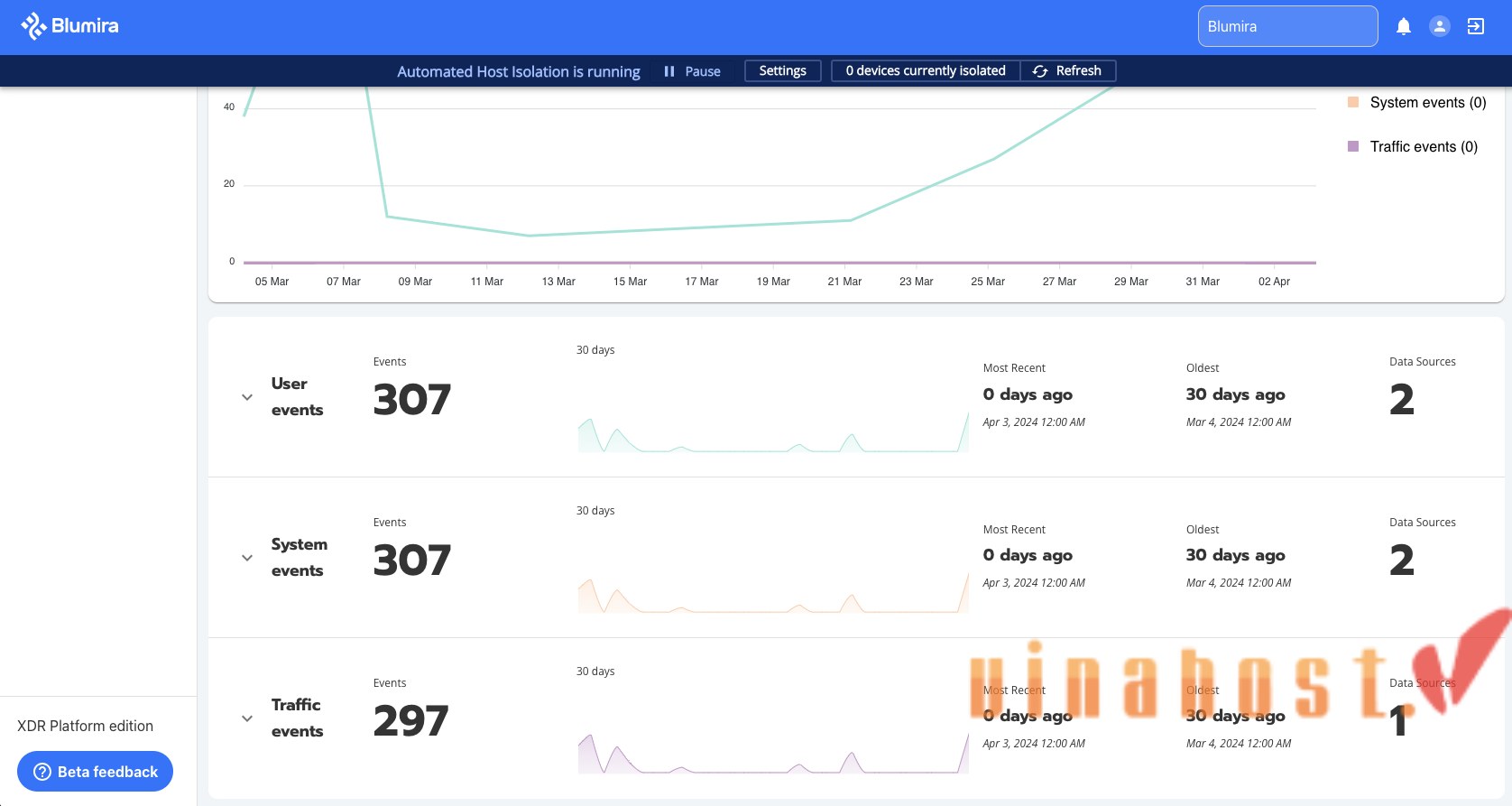This screenshot has width=1512, height=806.
Task: Open the user account avatar menu
Action: [x=1439, y=27]
